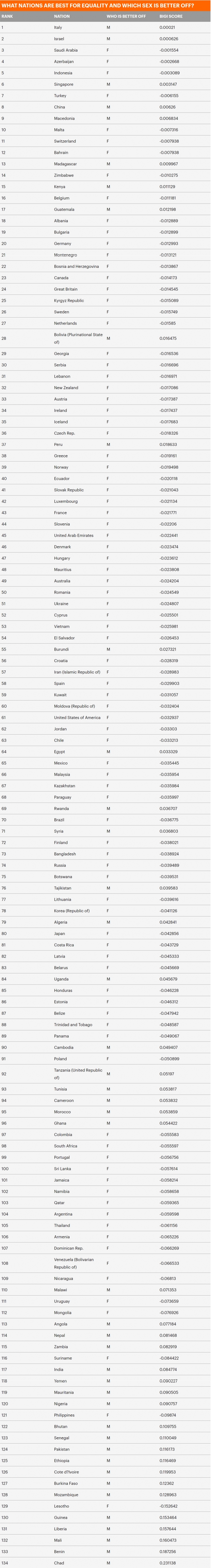Select the Trinidad and Tobago row name
This screenshot has width=211, height=1568.
pyautogui.click(x=73, y=1025)
